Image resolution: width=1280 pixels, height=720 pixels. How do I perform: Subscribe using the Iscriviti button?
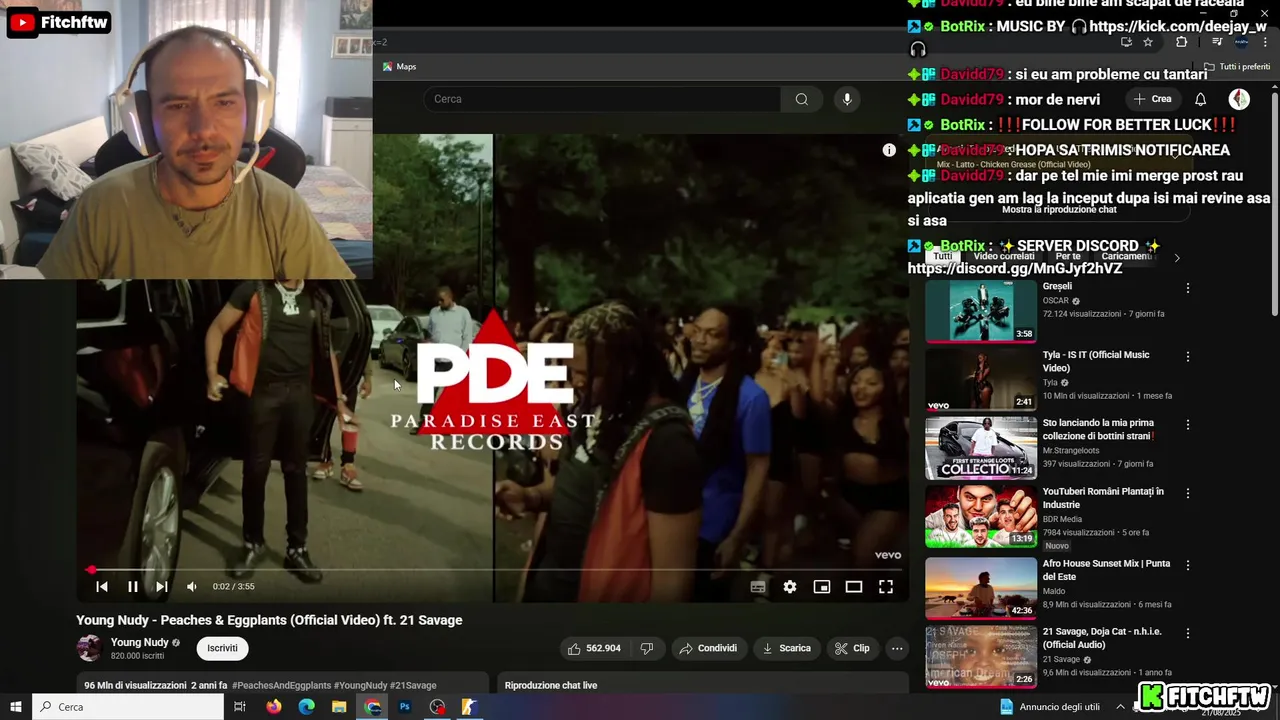click(222, 648)
